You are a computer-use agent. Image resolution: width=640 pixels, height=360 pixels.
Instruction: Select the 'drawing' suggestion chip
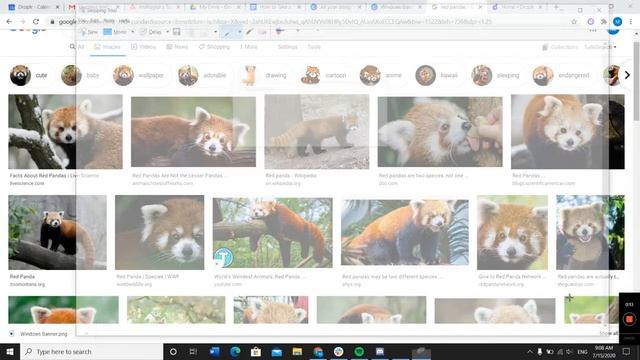point(266,75)
